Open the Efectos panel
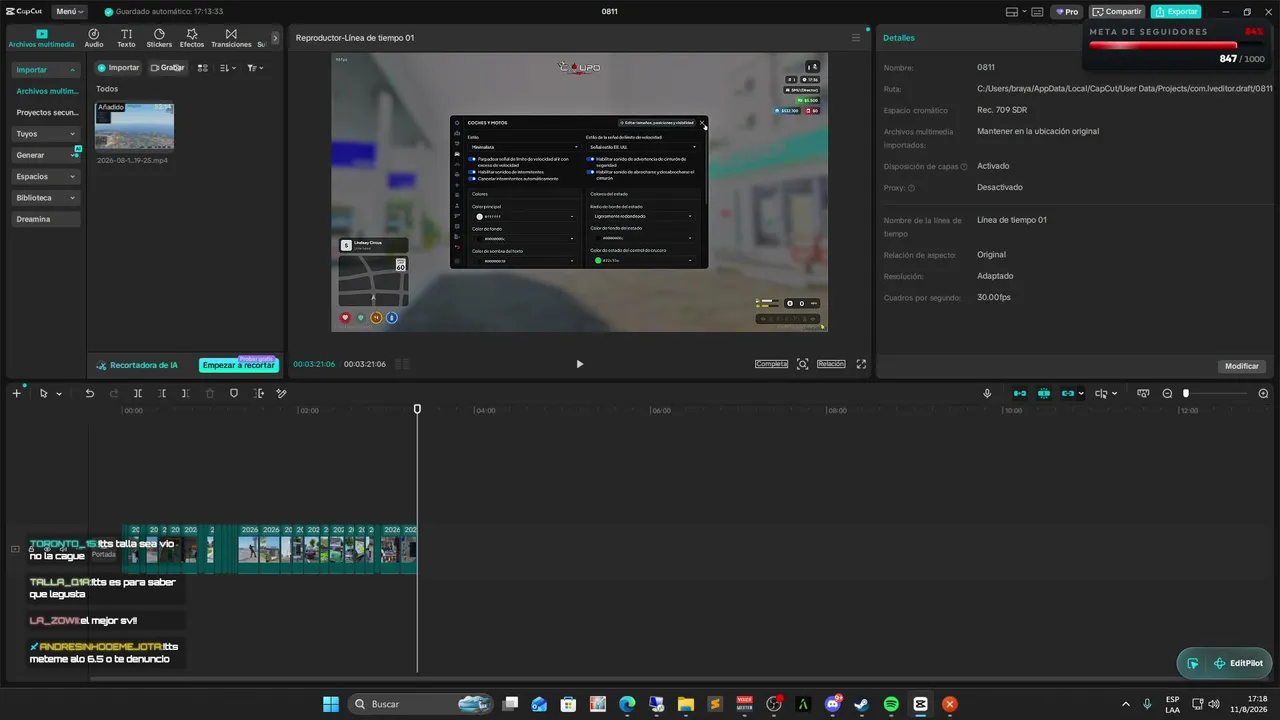This screenshot has width=1280, height=720. point(192,38)
